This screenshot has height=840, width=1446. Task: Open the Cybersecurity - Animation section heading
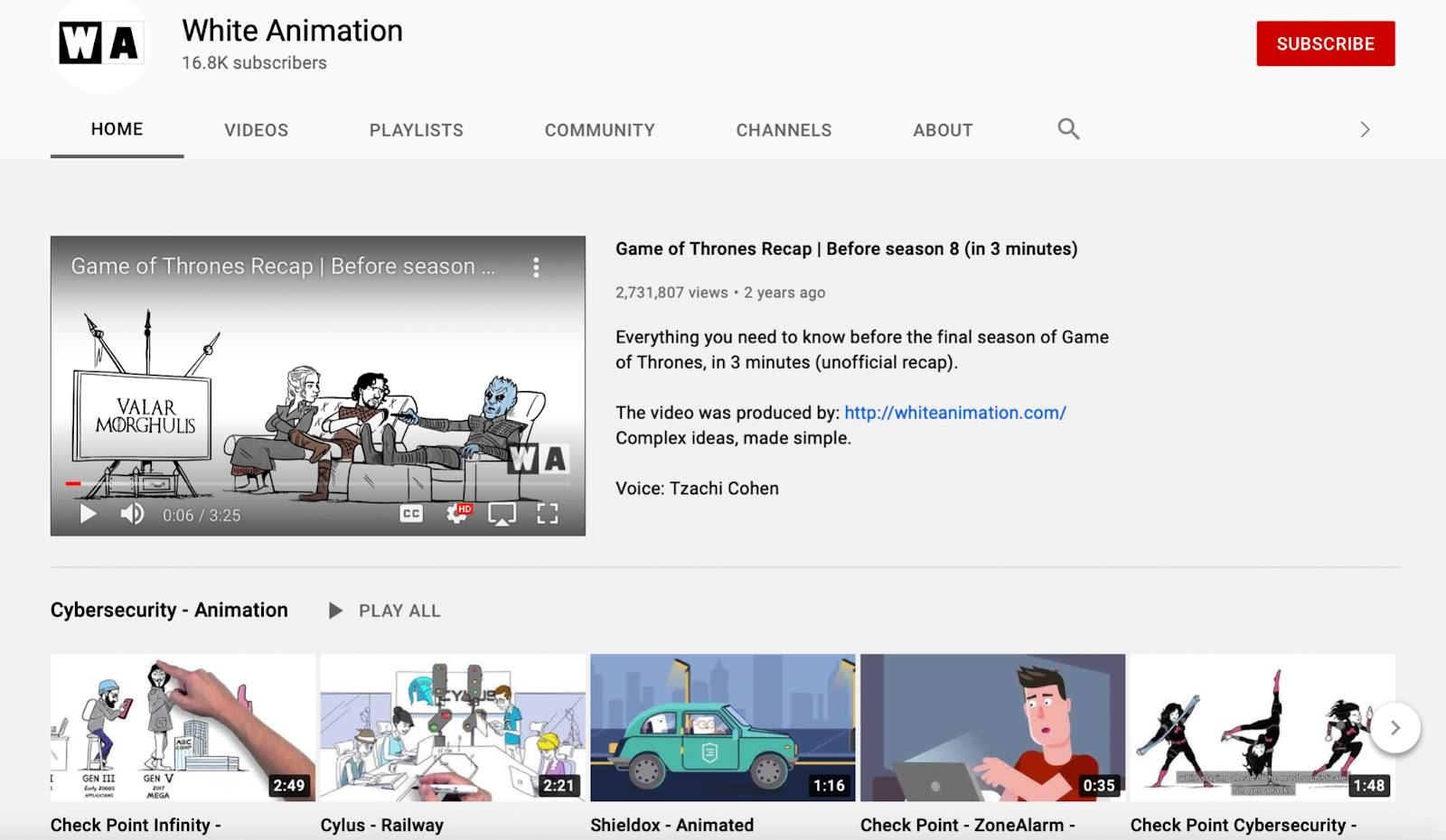click(x=169, y=611)
